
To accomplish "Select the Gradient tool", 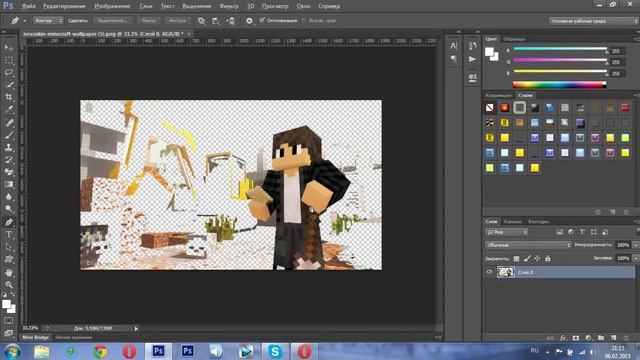I will click(x=9, y=184).
